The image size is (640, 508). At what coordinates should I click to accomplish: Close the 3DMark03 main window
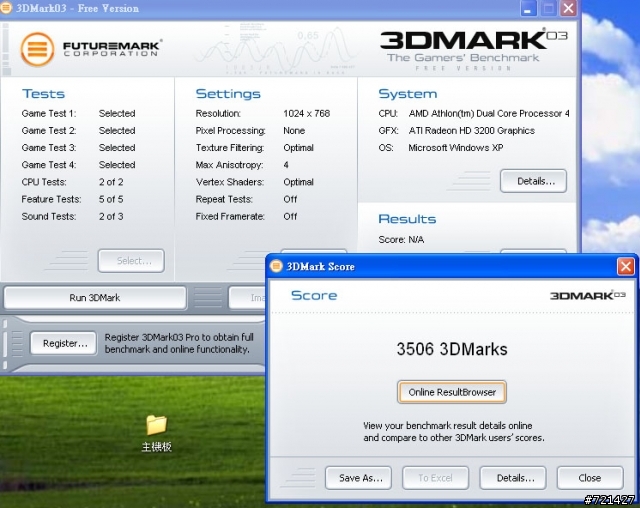(x=568, y=8)
